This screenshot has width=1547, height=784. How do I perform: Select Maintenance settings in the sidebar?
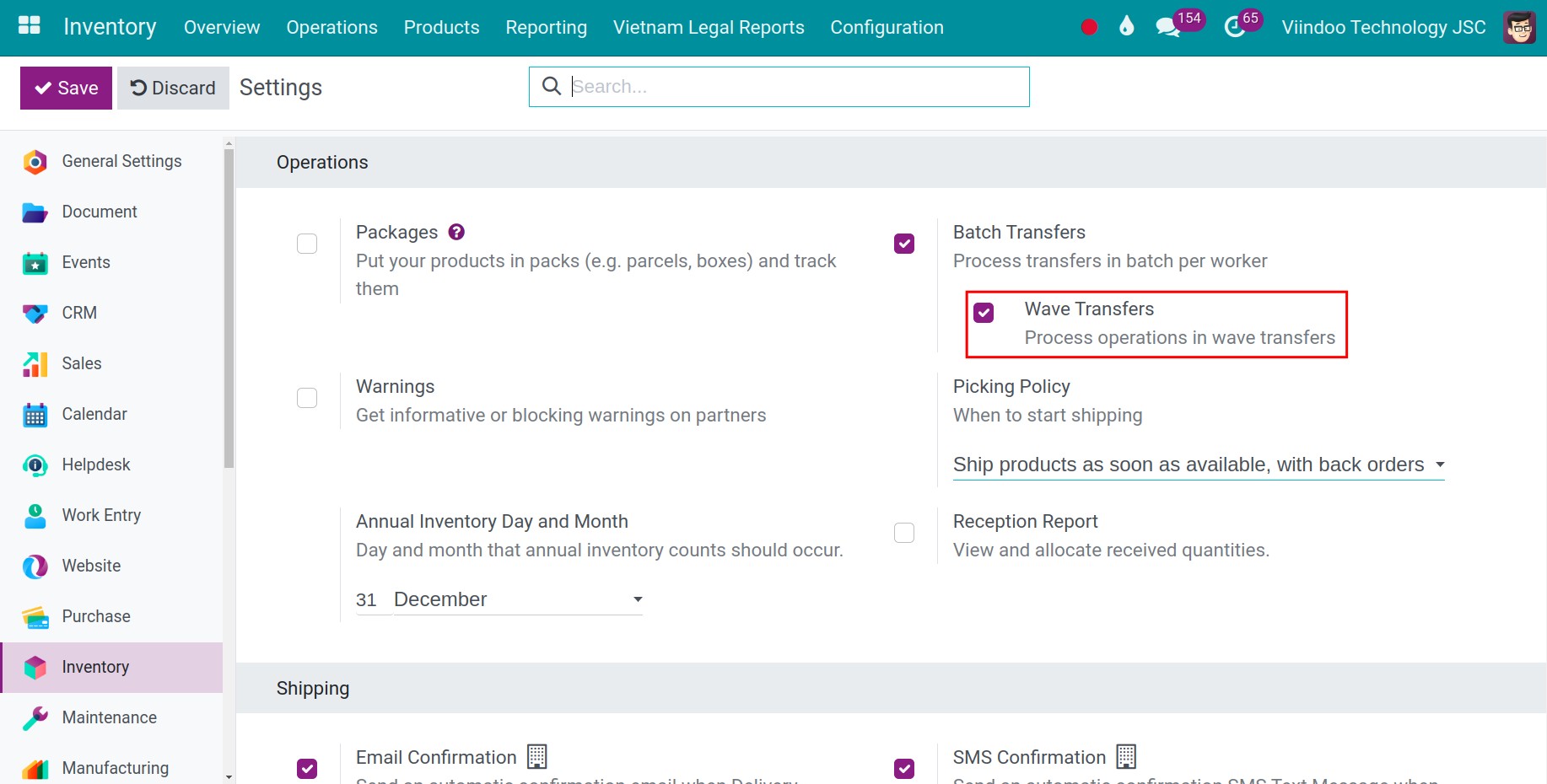pos(111,717)
